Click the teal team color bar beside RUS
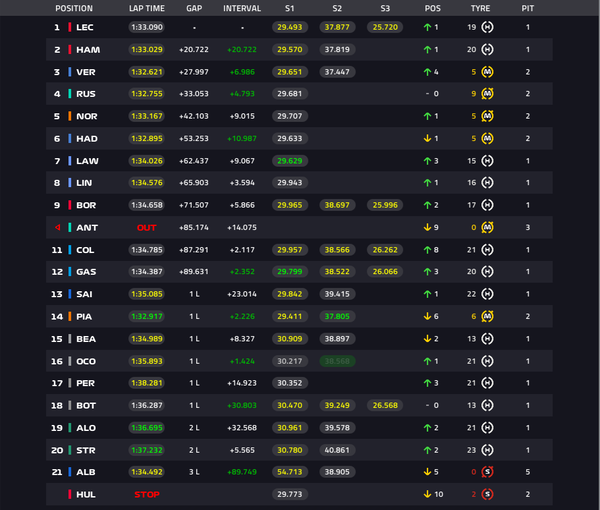Image resolution: width=600 pixels, height=510 pixels. coord(70,94)
